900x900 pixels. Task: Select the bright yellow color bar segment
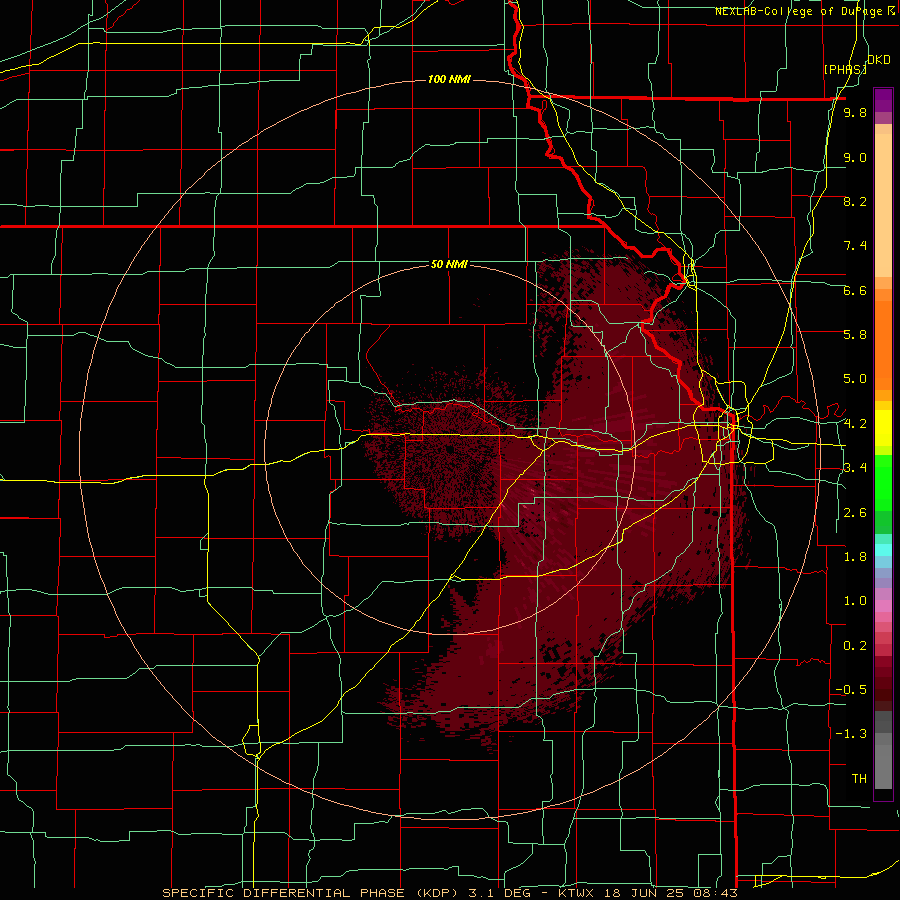[x=883, y=428]
